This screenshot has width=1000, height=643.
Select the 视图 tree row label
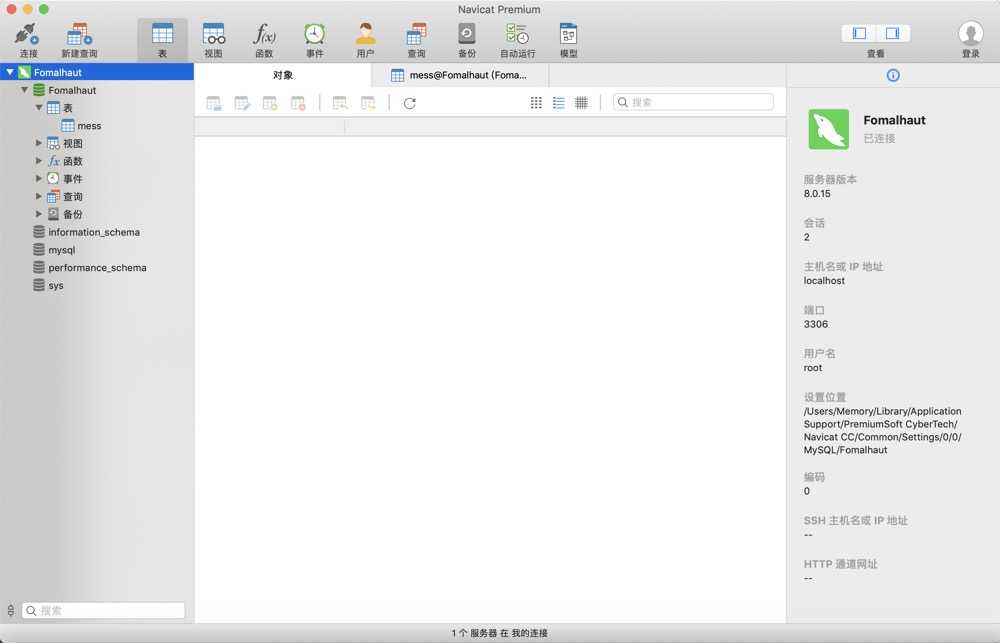[x=73, y=144]
